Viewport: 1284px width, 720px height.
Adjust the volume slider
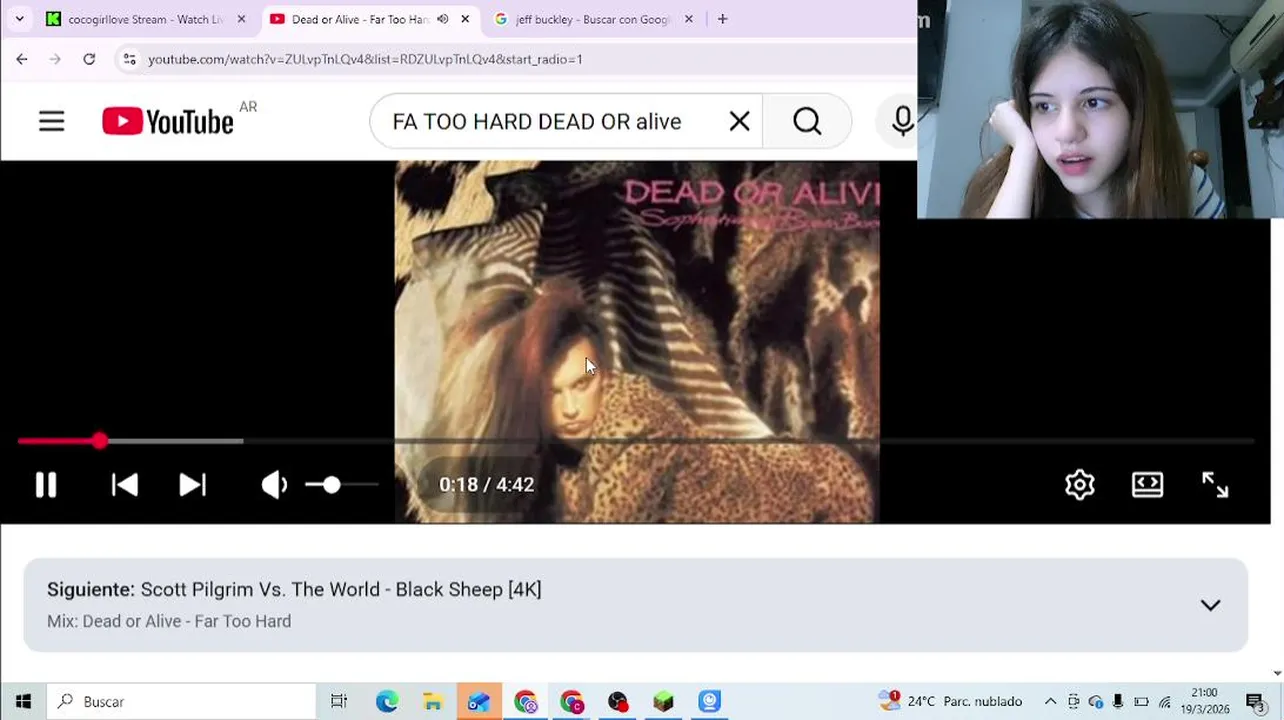(x=342, y=485)
